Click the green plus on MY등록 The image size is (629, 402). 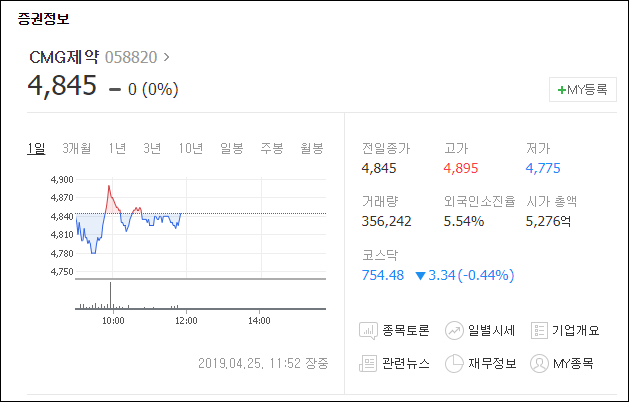(x=562, y=90)
